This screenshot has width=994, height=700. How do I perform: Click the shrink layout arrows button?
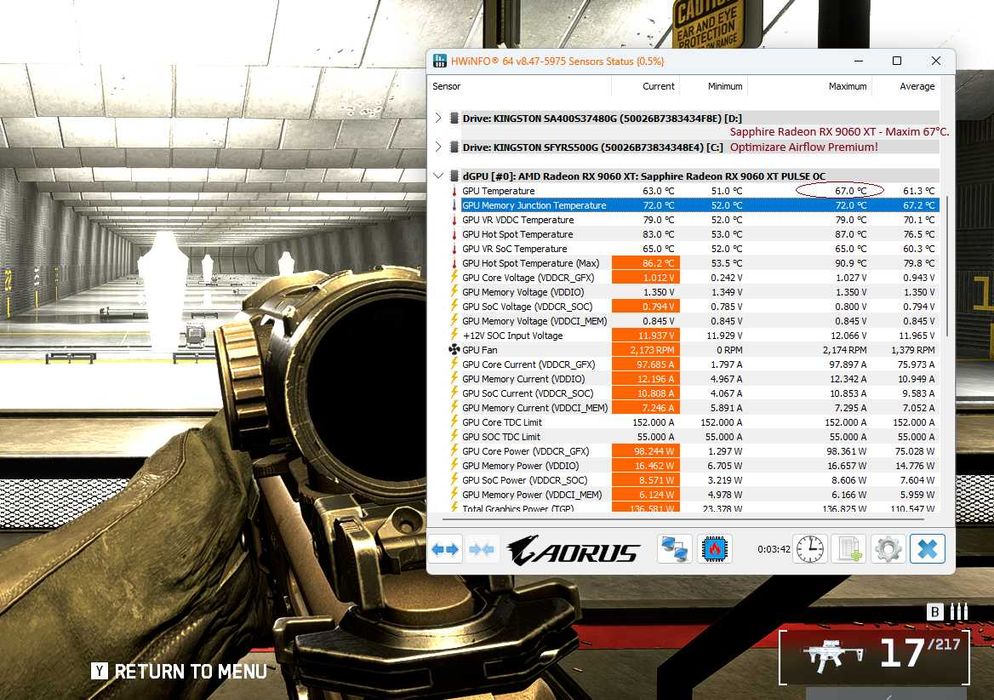pos(482,549)
